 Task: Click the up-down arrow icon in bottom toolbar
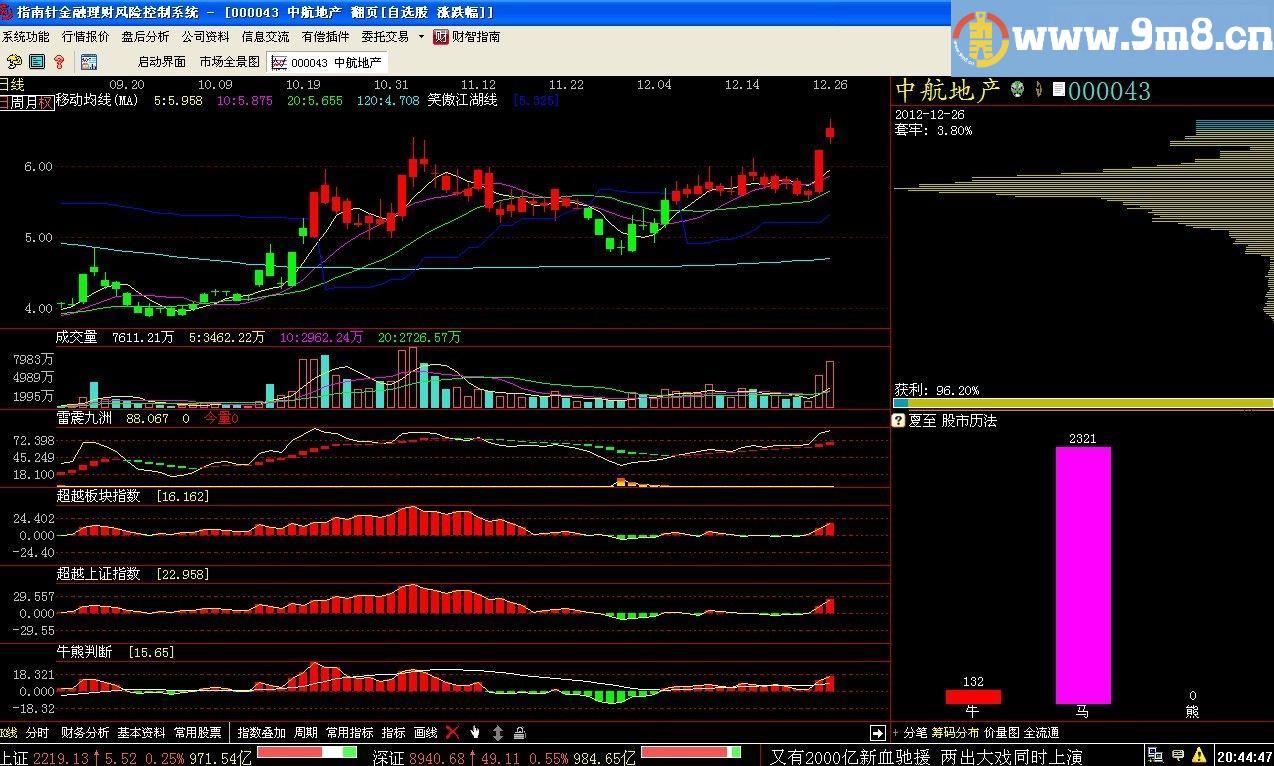coord(498,733)
